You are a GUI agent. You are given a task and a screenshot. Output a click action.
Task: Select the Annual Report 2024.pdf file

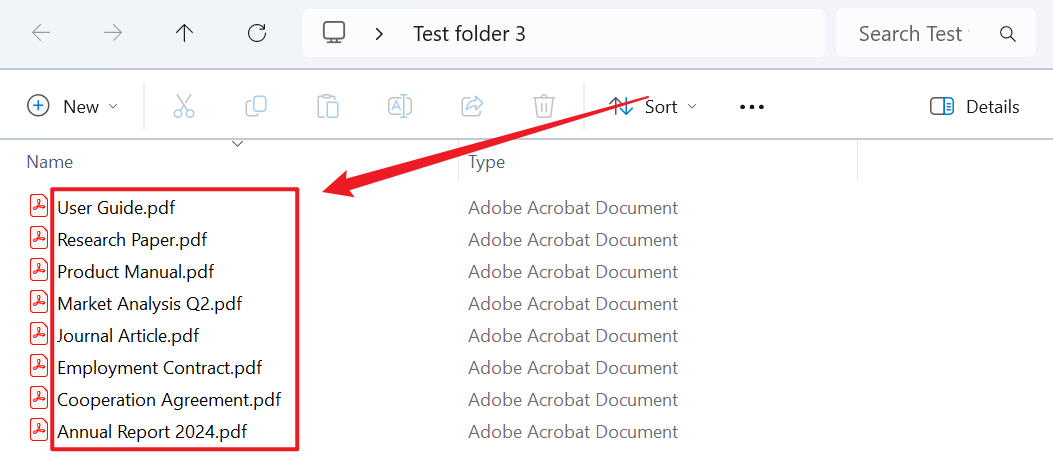(x=151, y=432)
